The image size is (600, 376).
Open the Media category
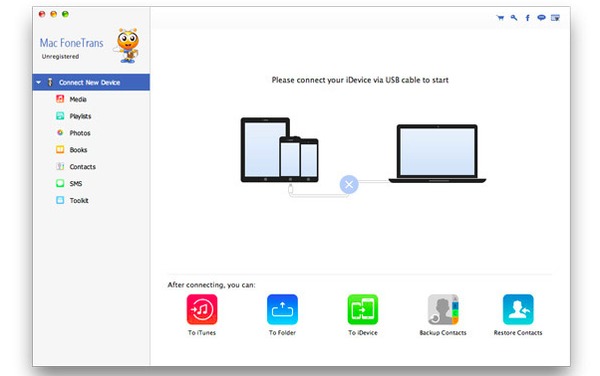pyautogui.click(x=78, y=99)
